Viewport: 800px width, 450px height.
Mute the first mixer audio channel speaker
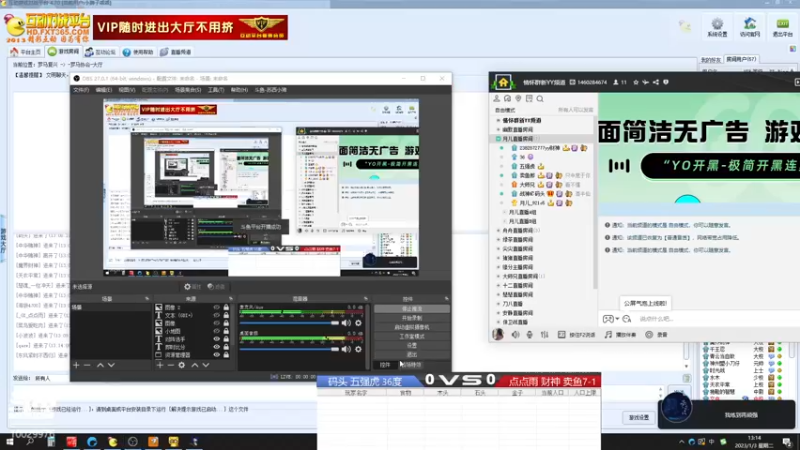(x=346, y=323)
